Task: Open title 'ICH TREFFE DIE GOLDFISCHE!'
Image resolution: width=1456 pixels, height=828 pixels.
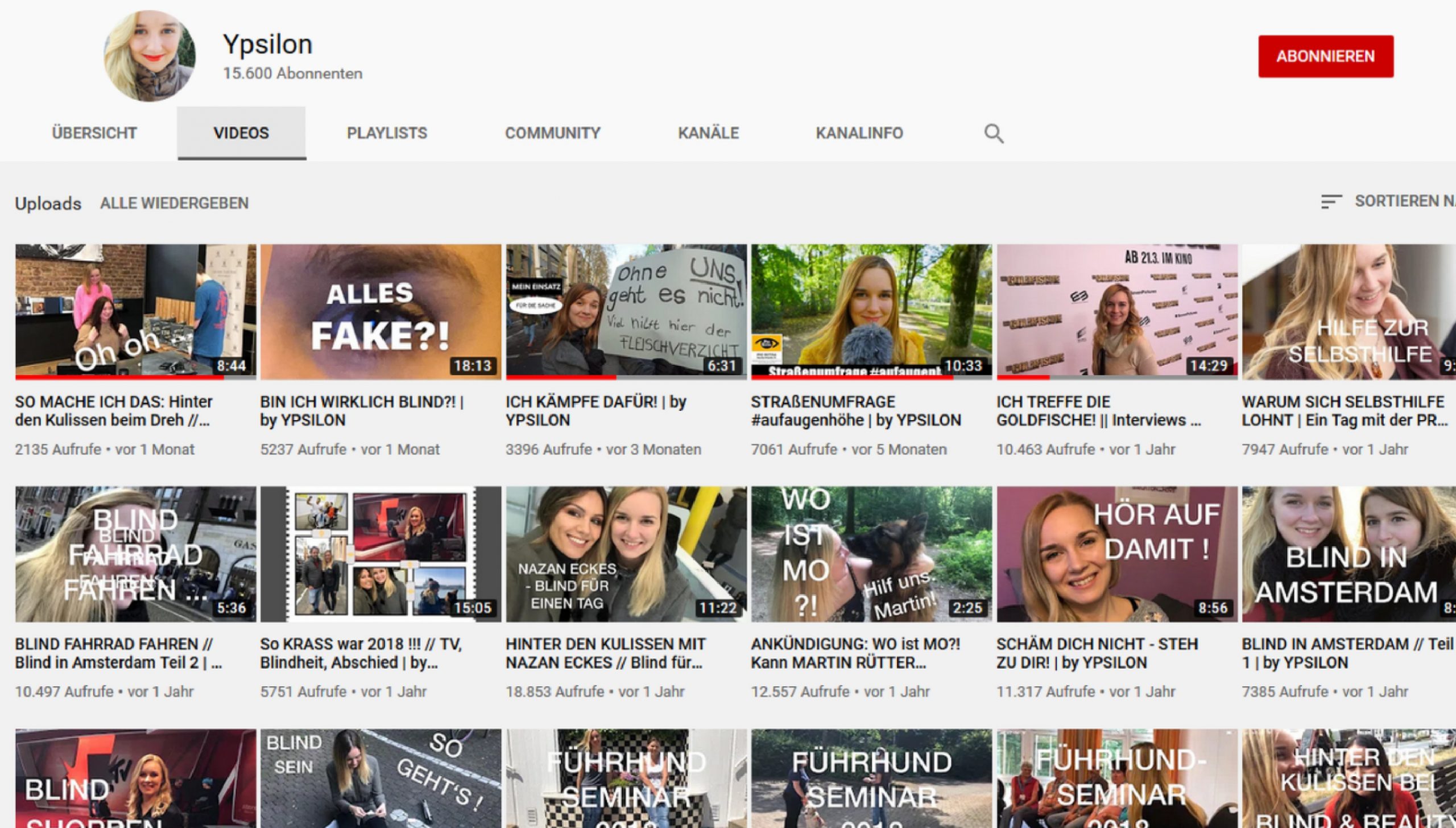Action: 1099,411
